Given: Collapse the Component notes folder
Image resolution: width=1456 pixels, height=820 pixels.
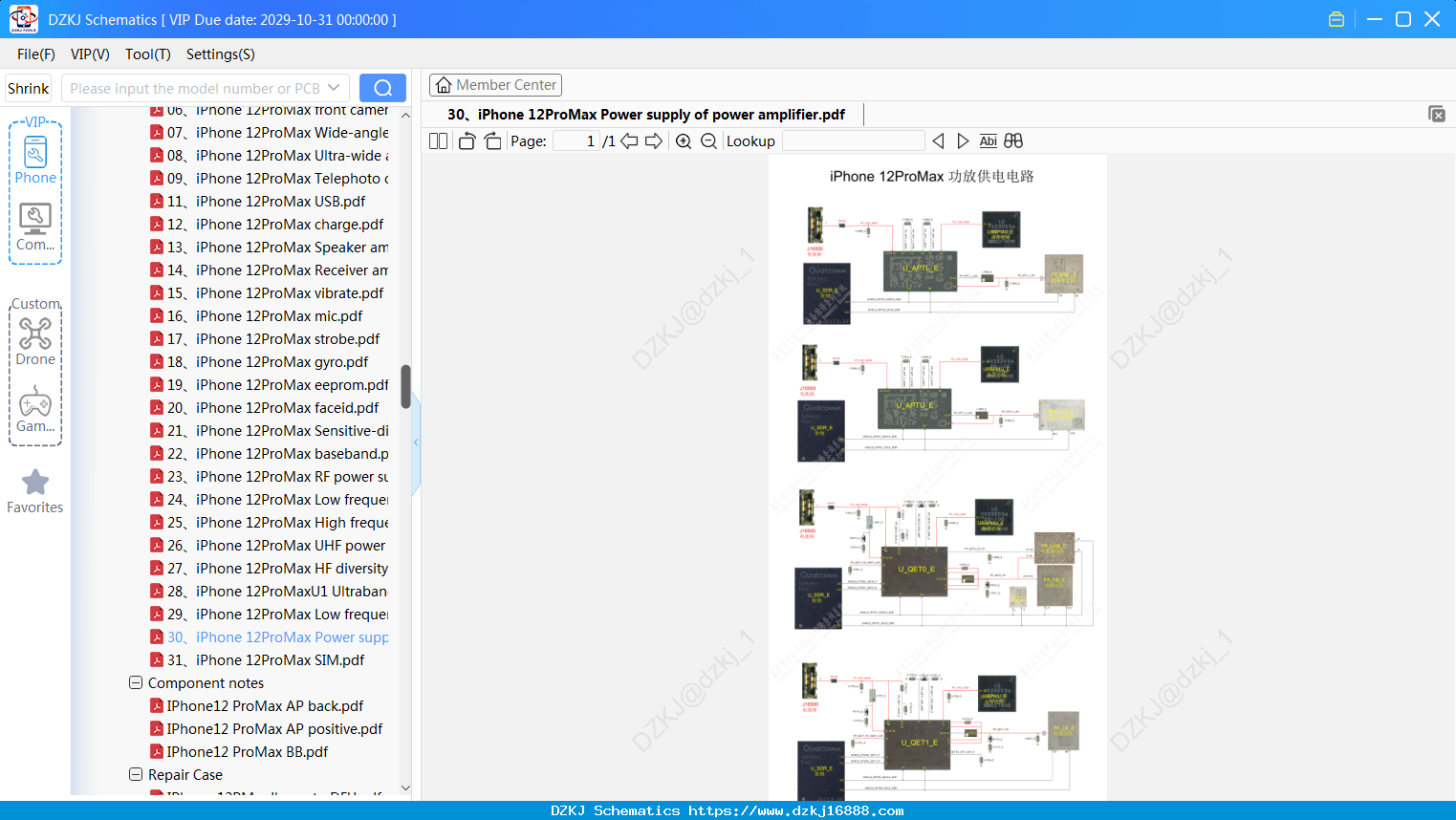Looking at the screenshot, I should 136,683.
